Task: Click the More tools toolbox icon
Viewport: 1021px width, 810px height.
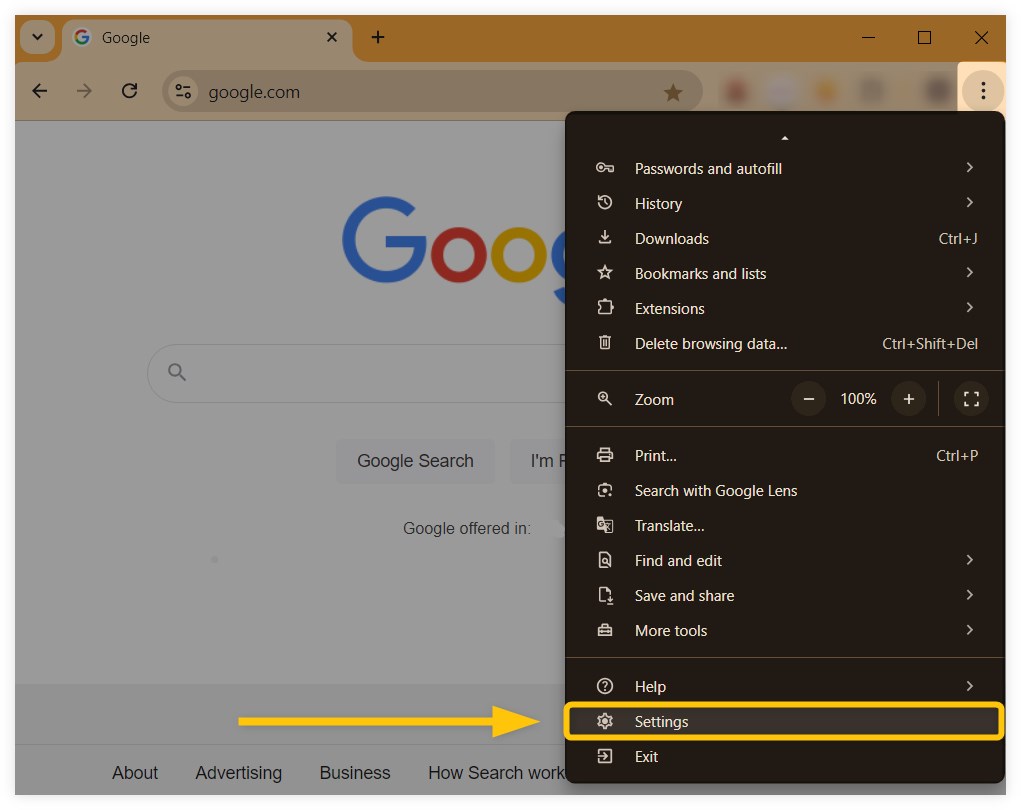Action: [x=604, y=630]
